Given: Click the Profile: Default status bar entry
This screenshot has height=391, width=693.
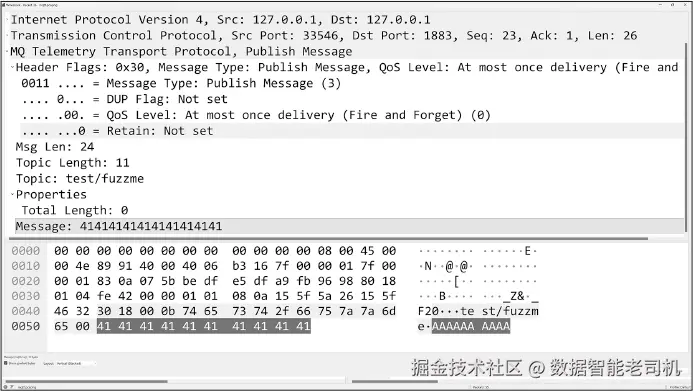Looking at the screenshot, I should 679,387.
